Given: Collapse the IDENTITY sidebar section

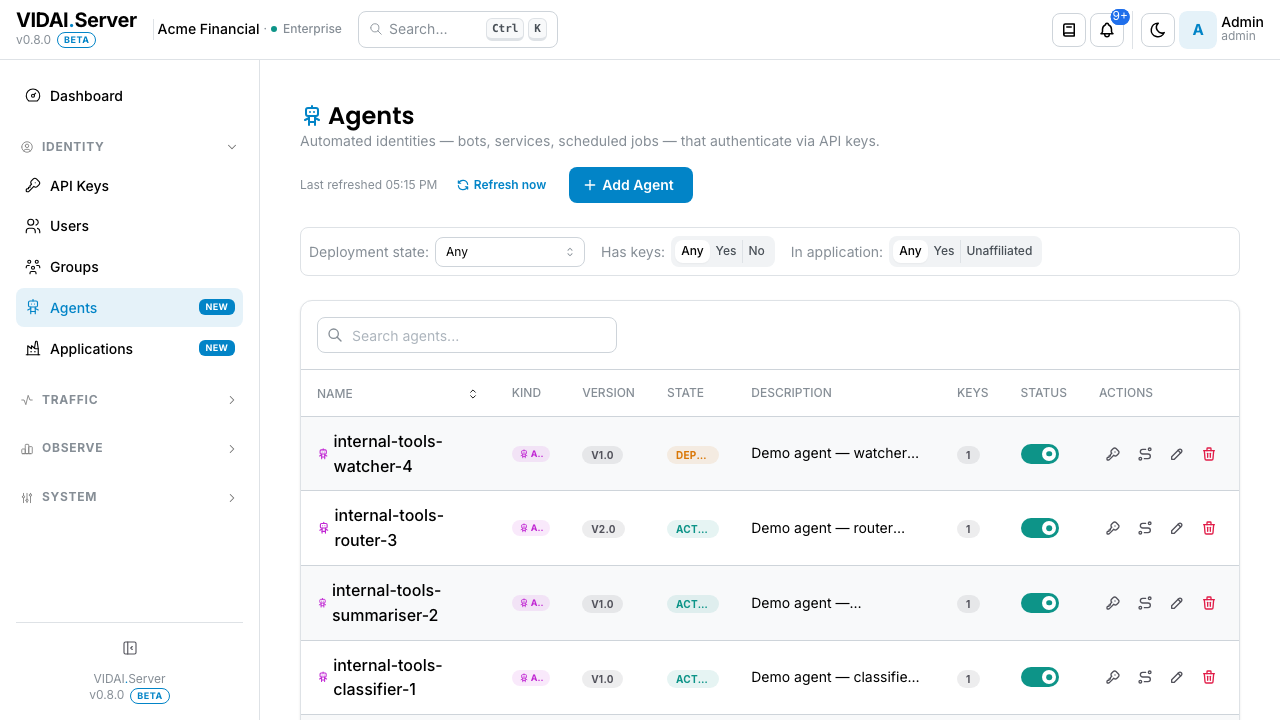Looking at the screenshot, I should point(129,147).
